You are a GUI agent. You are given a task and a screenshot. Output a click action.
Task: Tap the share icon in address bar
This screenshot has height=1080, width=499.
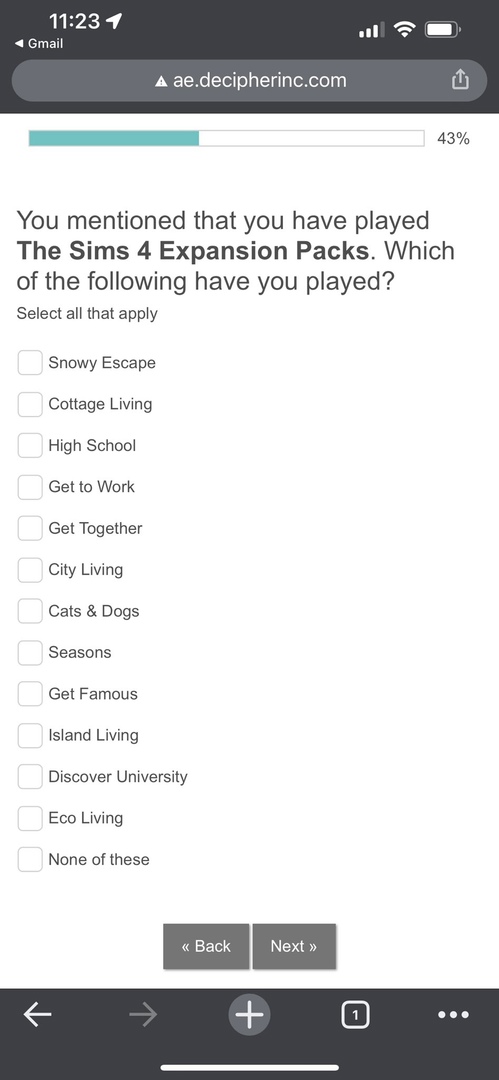pyautogui.click(x=460, y=81)
